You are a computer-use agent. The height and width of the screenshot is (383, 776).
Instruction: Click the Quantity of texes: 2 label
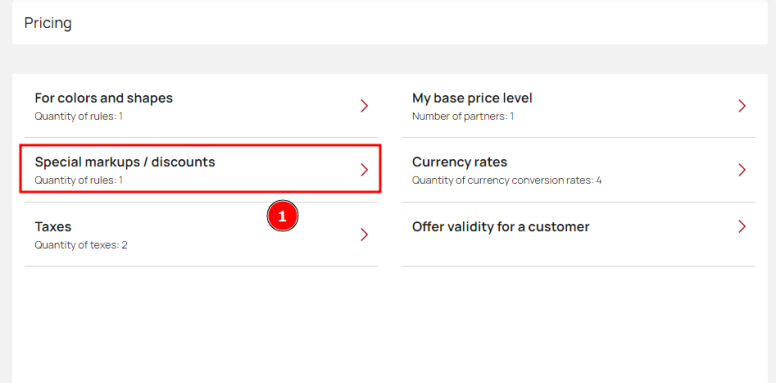[x=81, y=245]
